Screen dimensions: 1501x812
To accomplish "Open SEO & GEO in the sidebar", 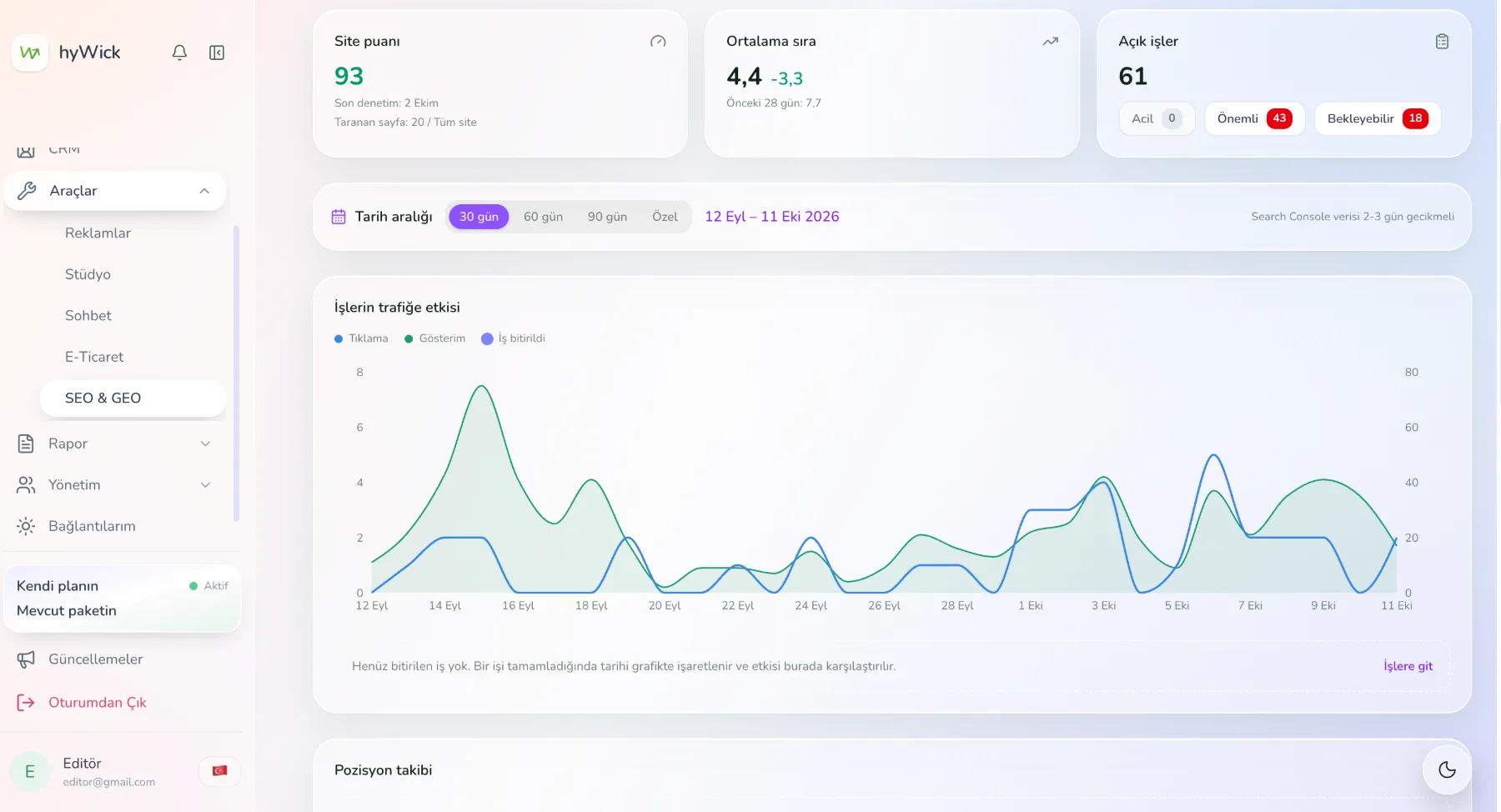I will click(133, 398).
